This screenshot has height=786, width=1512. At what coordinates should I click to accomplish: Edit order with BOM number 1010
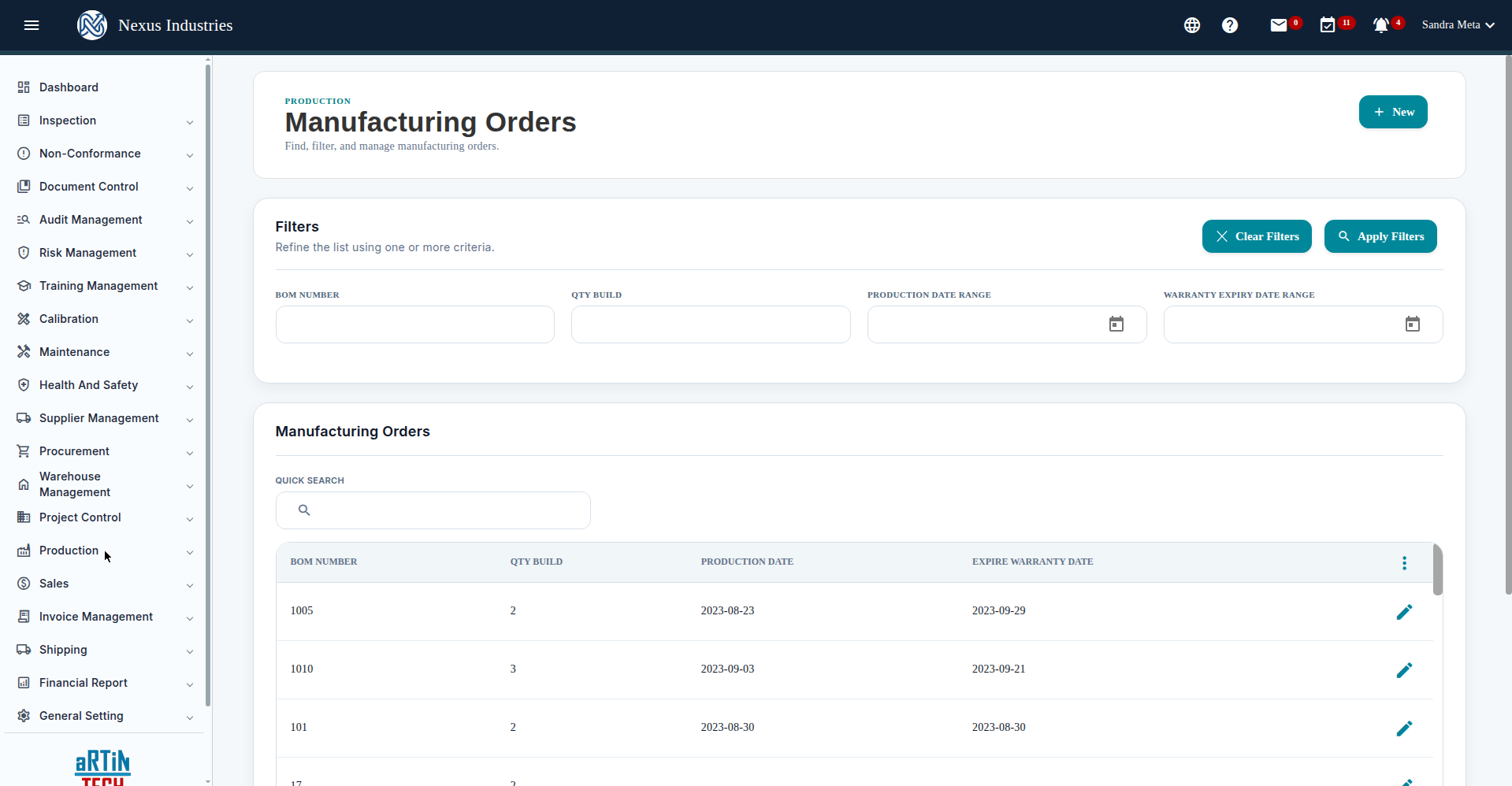1404,670
